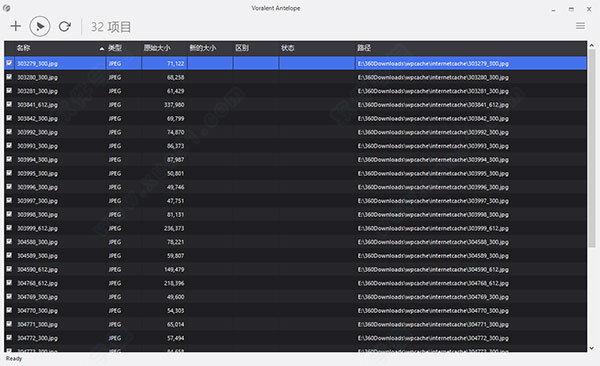The image size is (600, 366).
Task: Sort by the 状态 column header
Action: pos(287,48)
